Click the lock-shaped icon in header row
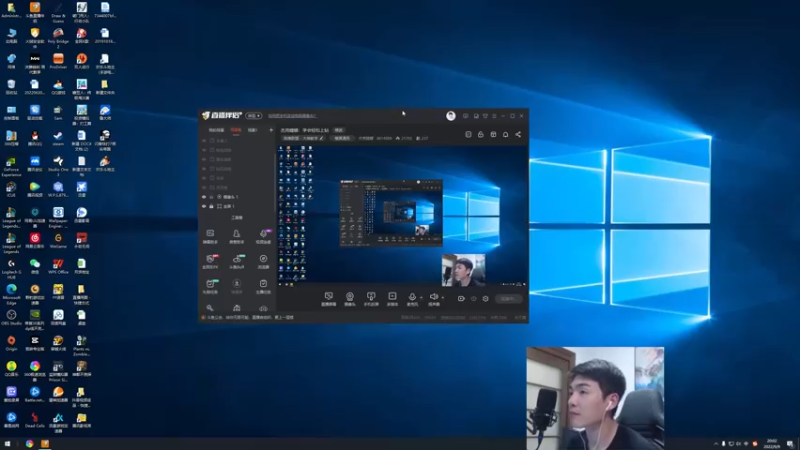The width and height of the screenshot is (800, 450). [x=480, y=134]
